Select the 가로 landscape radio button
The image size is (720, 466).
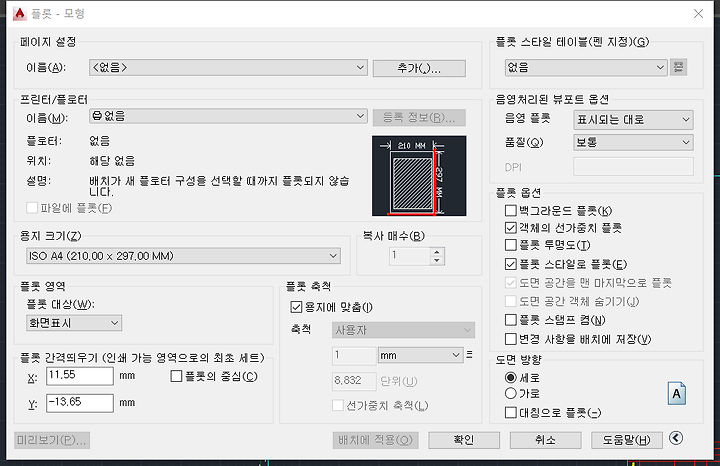pyautogui.click(x=511, y=393)
